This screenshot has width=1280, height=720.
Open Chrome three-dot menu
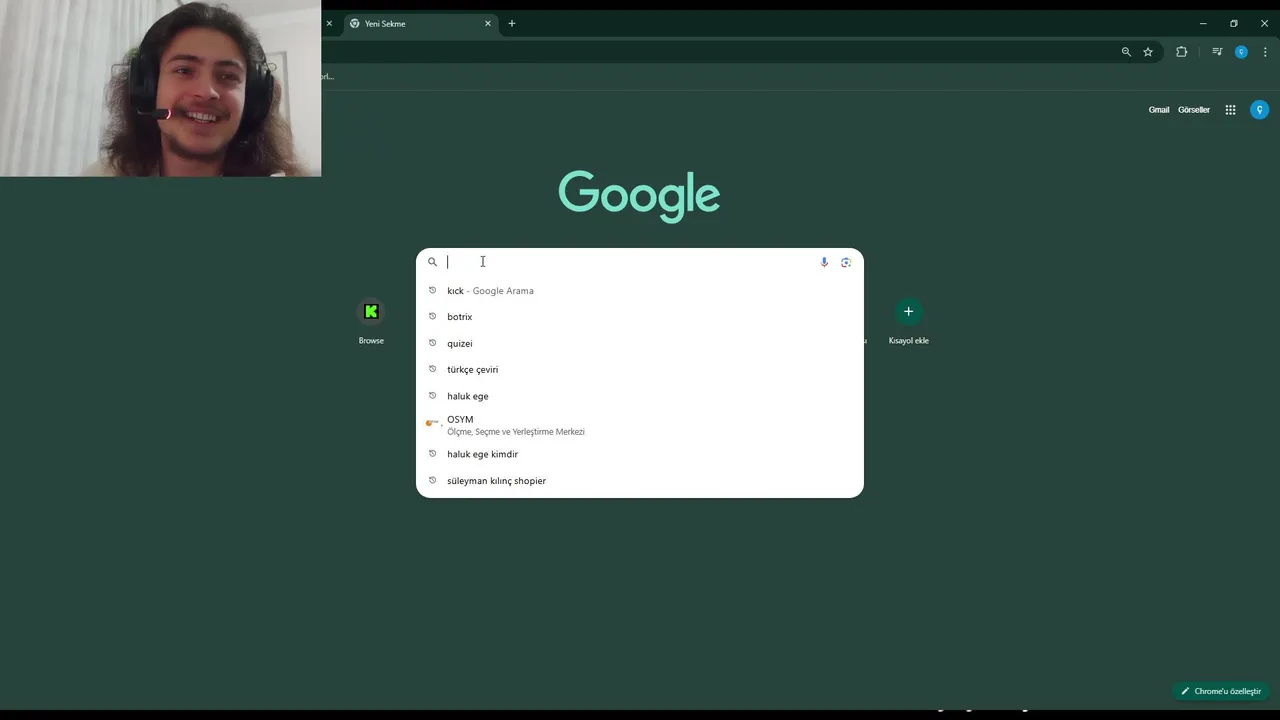tap(1265, 52)
